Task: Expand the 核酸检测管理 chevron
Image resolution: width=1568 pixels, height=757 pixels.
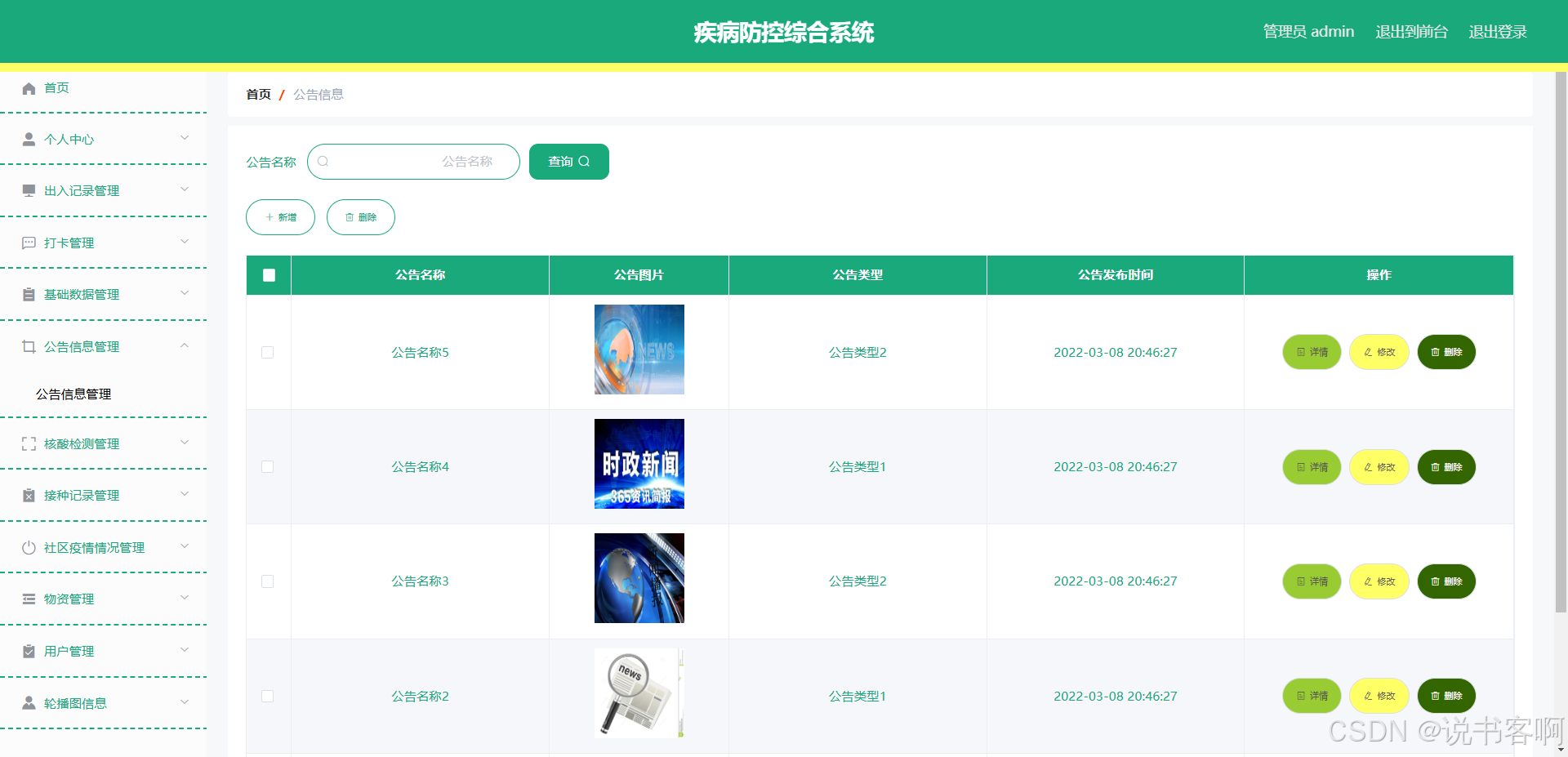Action: tap(185, 443)
